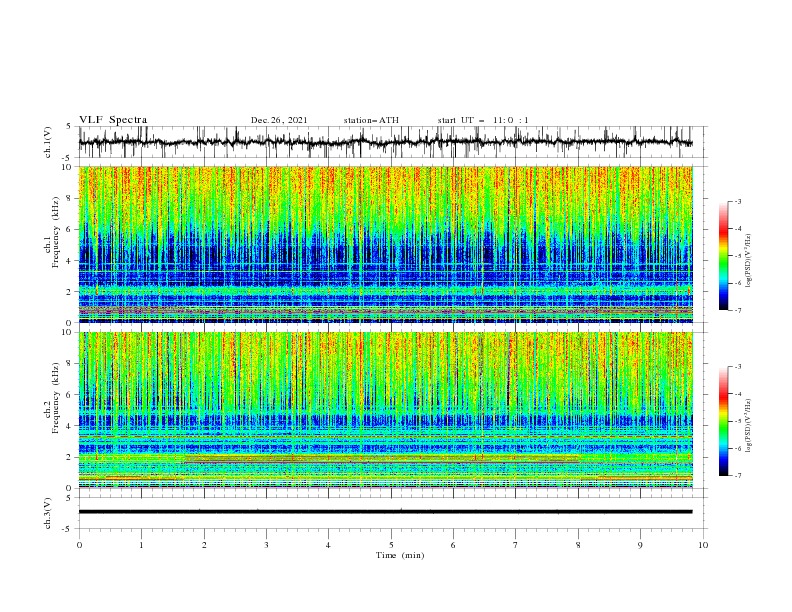The image size is (792, 612).
Task: Click inside the ch.1 spectrogram panel
Action: (x=385, y=244)
